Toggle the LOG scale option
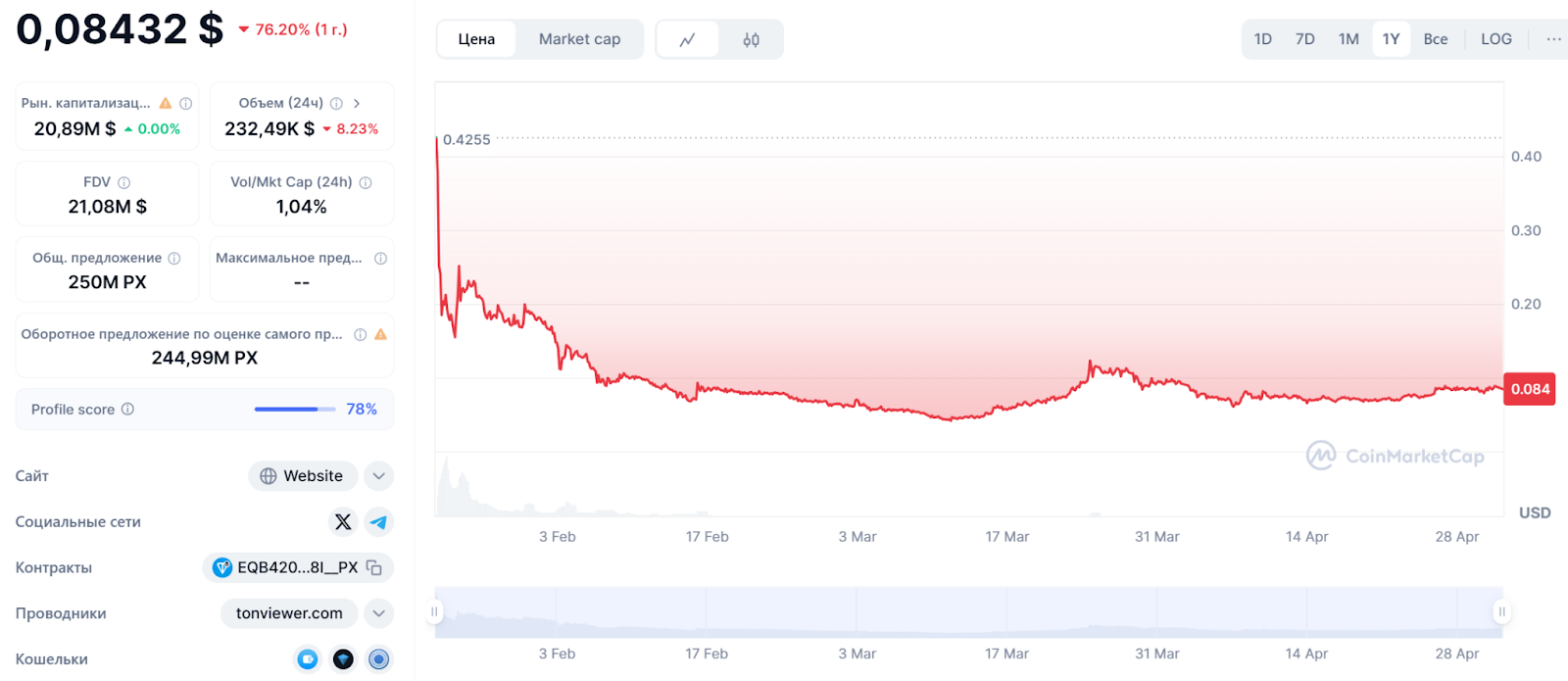 (x=1495, y=39)
